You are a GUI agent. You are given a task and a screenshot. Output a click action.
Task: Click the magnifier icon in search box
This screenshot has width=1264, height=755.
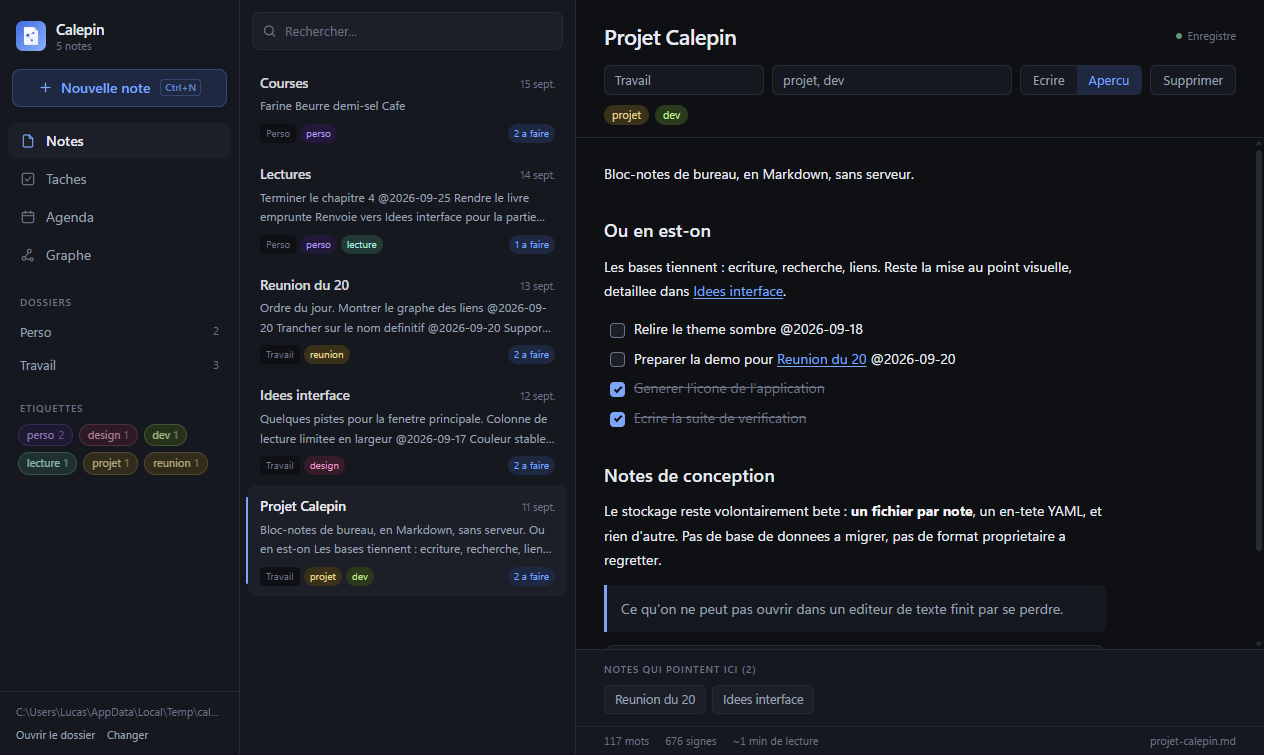click(x=269, y=31)
